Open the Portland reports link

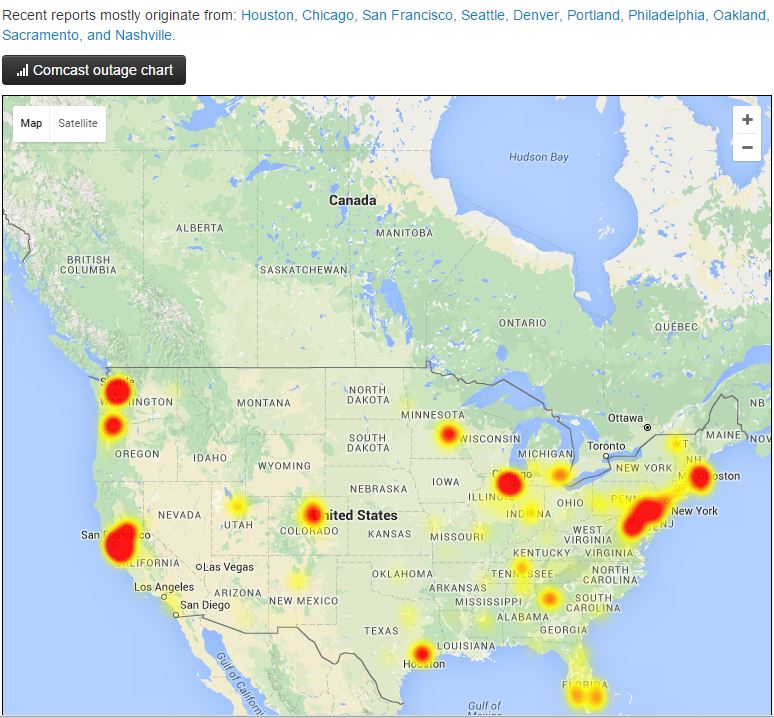(x=593, y=15)
